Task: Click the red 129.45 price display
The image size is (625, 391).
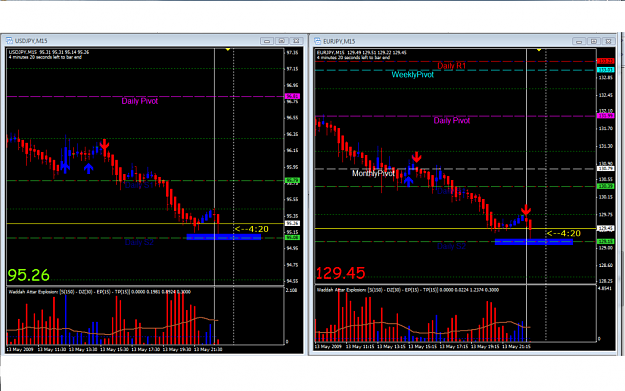Action: coord(340,273)
